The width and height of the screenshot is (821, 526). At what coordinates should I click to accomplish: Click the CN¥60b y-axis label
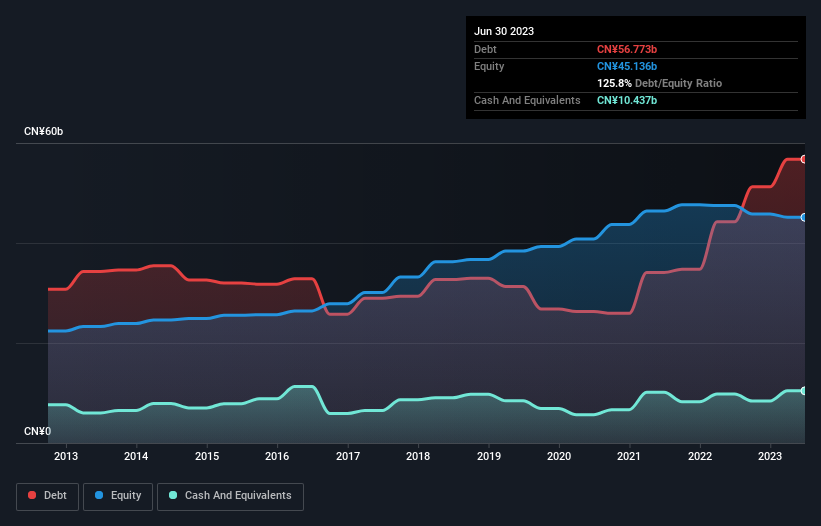(43, 131)
